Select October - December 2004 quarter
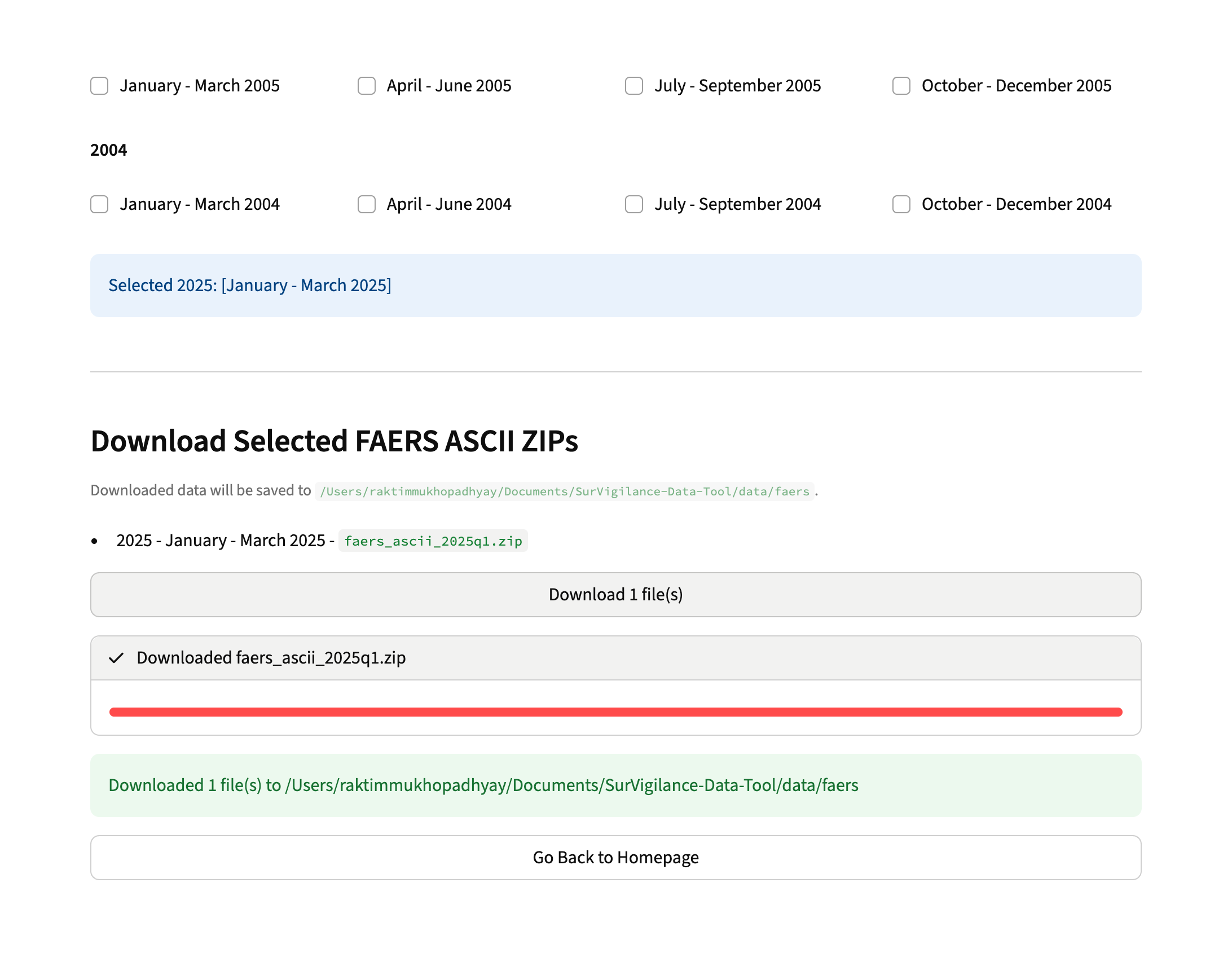 pos(901,204)
